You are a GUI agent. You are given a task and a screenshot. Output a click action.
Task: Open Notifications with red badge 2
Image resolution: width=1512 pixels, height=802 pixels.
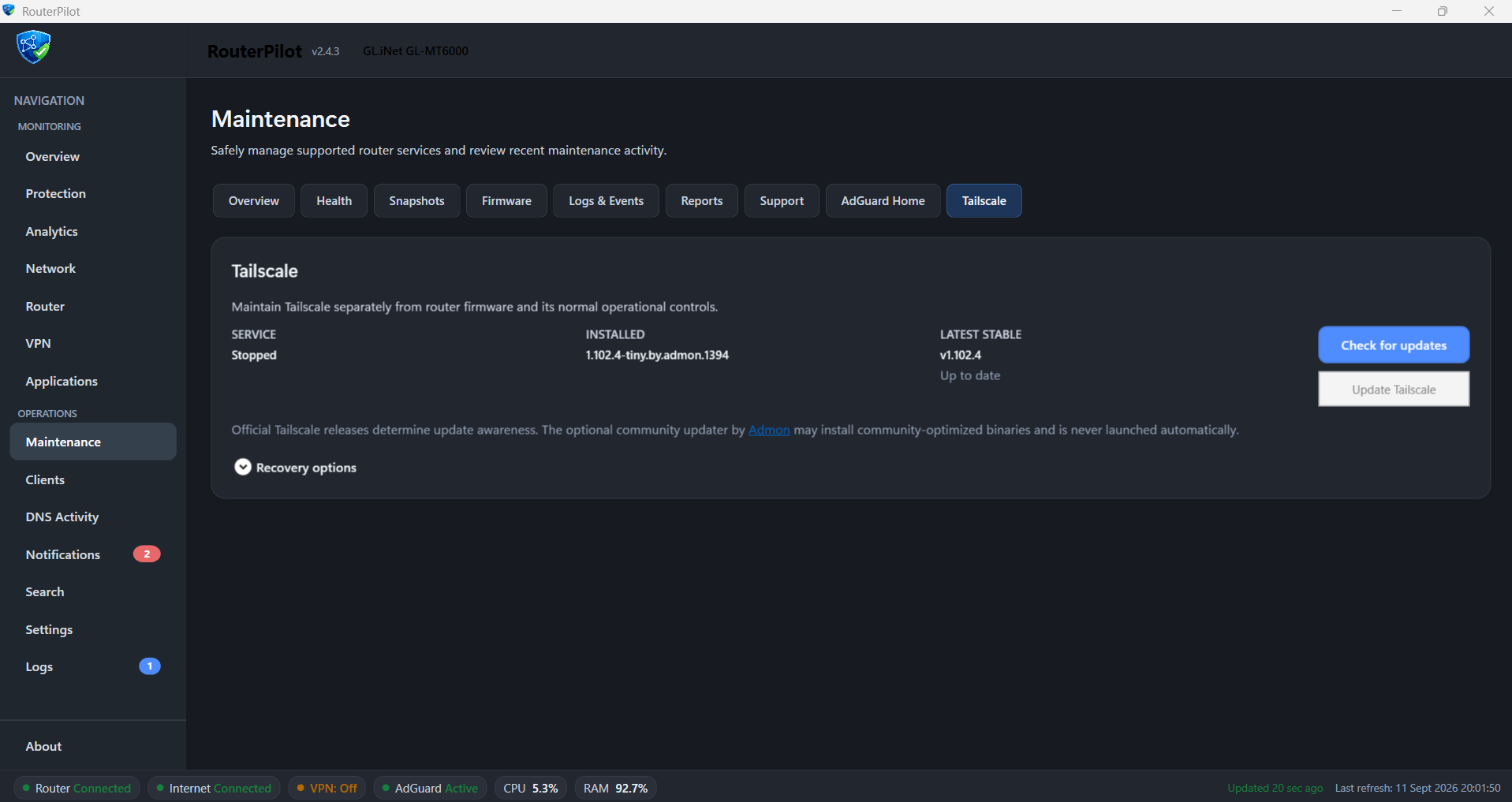[93, 554]
